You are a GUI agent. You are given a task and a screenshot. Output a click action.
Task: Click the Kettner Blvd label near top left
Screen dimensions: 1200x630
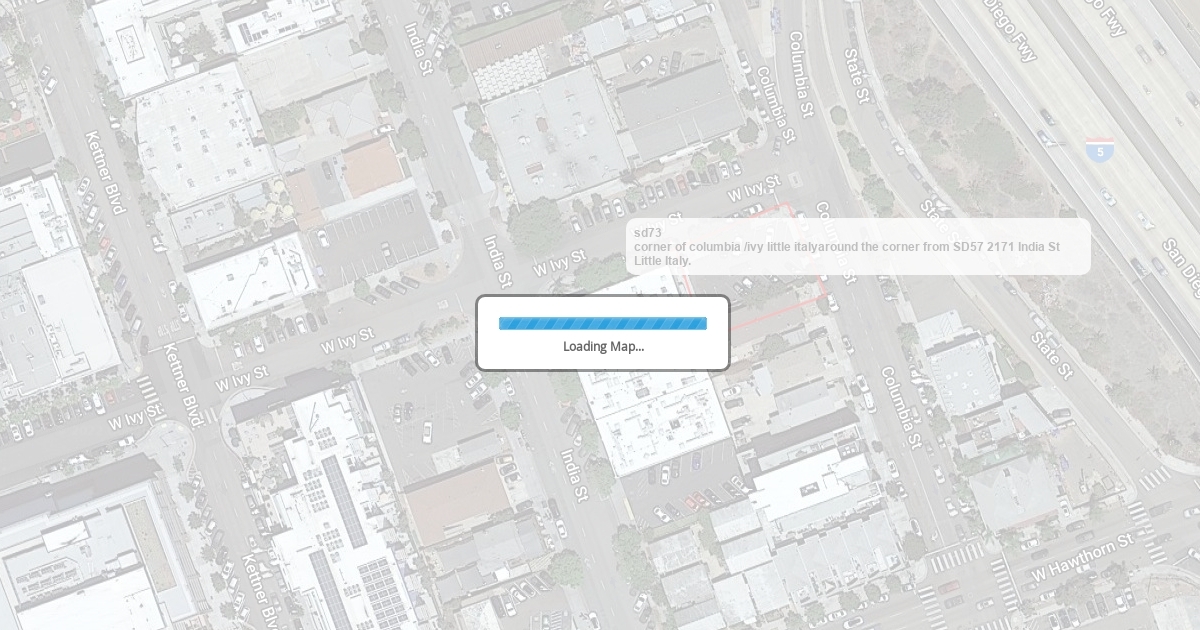[105, 171]
